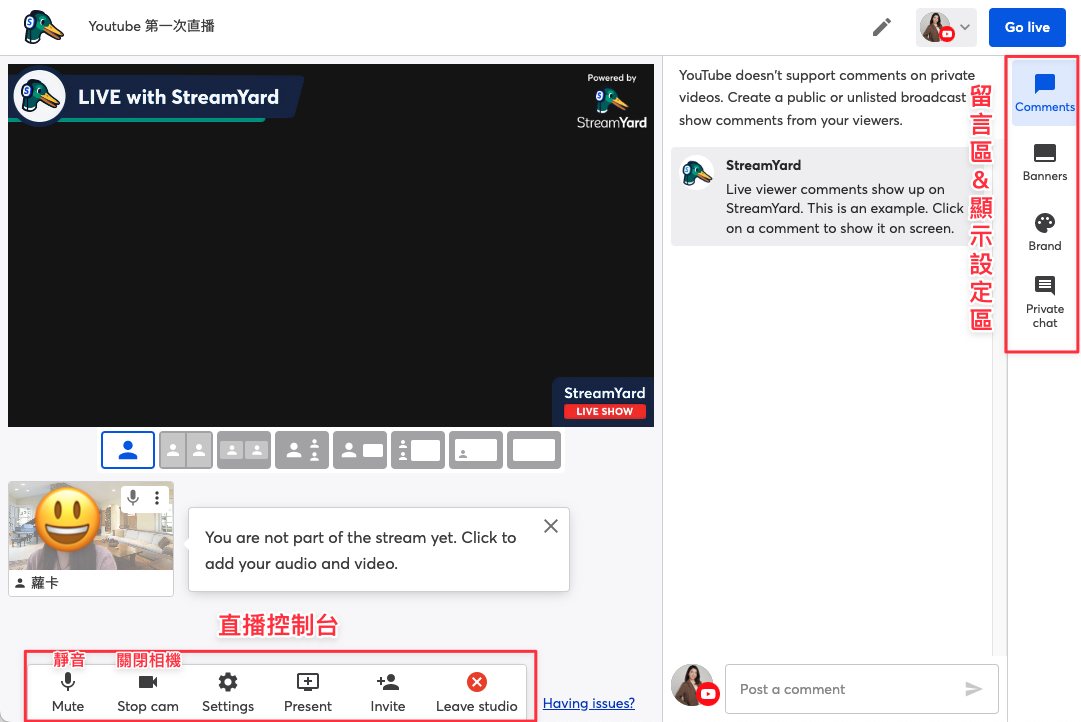Image resolution: width=1081 pixels, height=722 pixels.
Task: Click Present to share your screen
Action: 307,692
